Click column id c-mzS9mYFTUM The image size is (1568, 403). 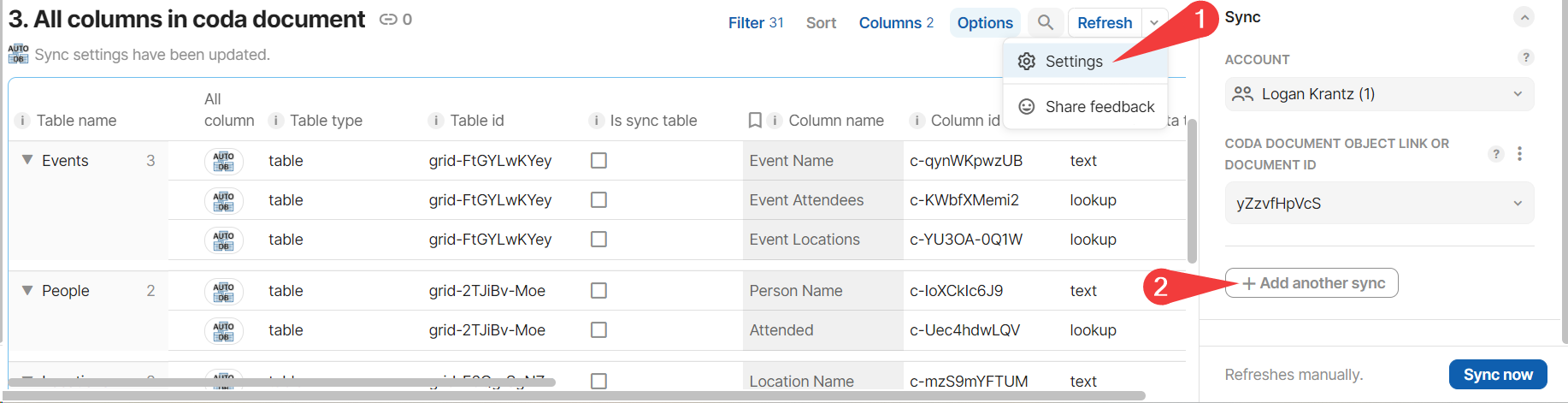(969, 382)
